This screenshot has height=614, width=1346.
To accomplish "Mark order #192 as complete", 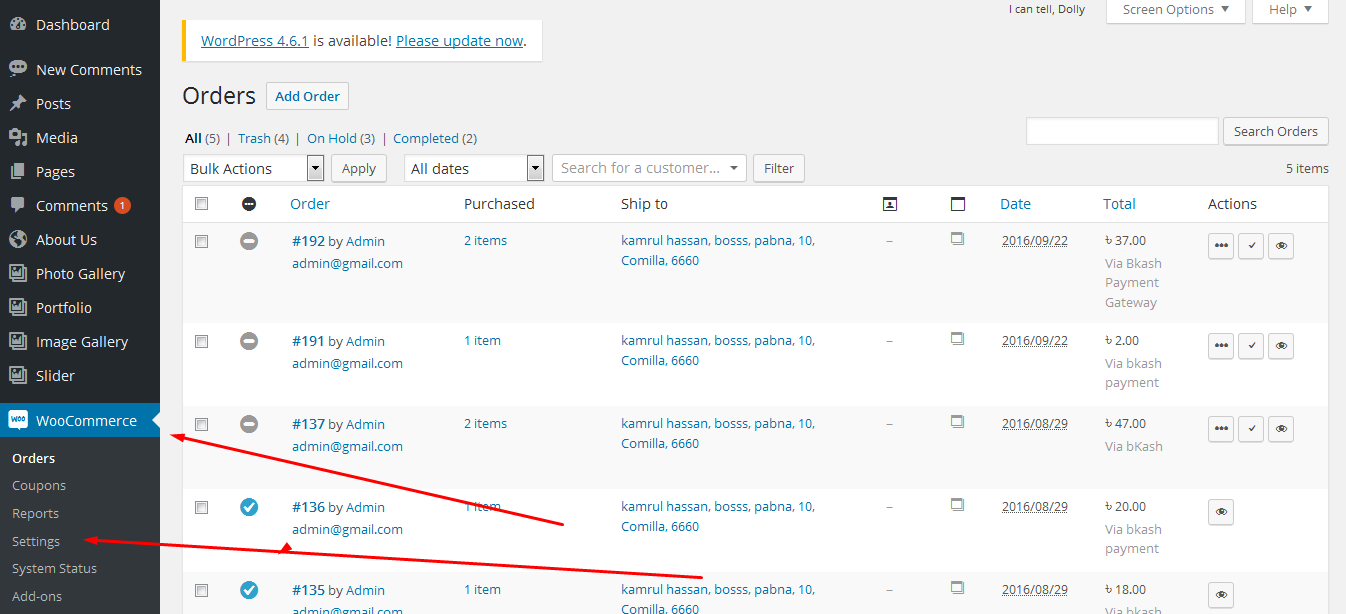I will [x=1251, y=246].
